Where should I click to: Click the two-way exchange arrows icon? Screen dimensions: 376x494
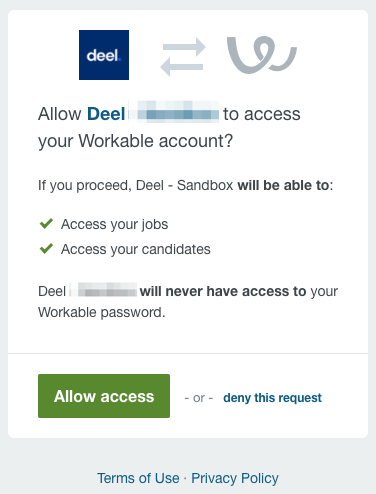(183, 57)
